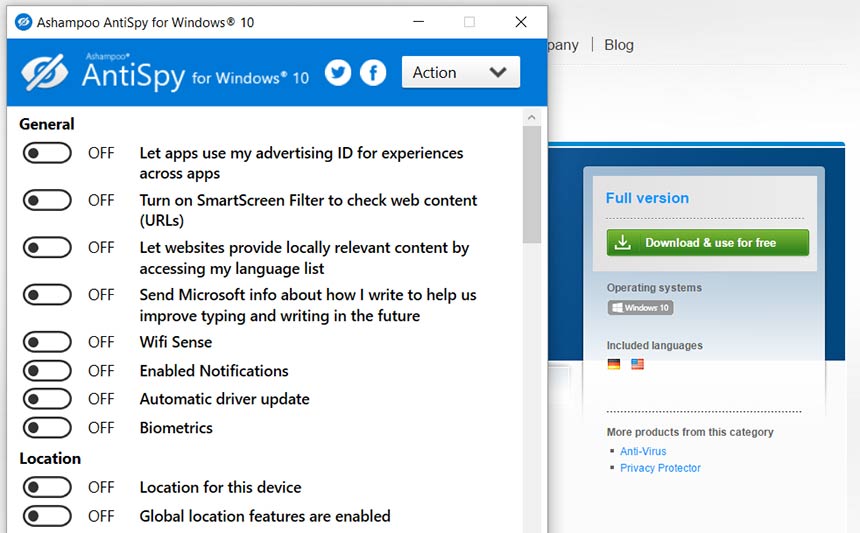Toggle SmartScreen Filter web content check
The image size is (860, 533).
(x=47, y=200)
